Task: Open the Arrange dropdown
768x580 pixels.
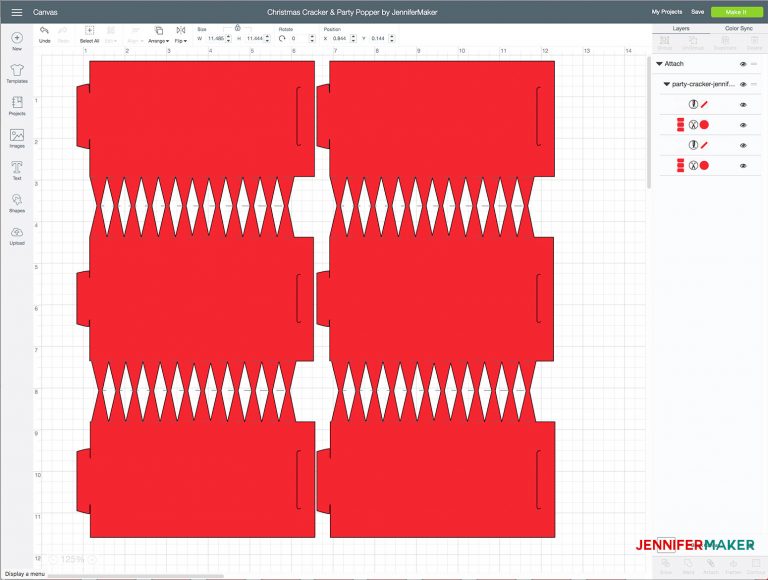Action: 158,34
